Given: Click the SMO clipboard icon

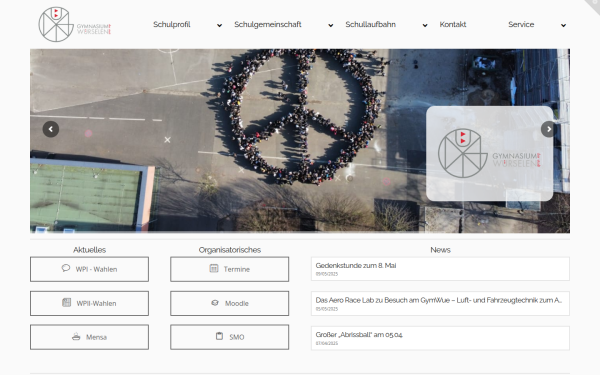Looking at the screenshot, I should pyautogui.click(x=219, y=336).
